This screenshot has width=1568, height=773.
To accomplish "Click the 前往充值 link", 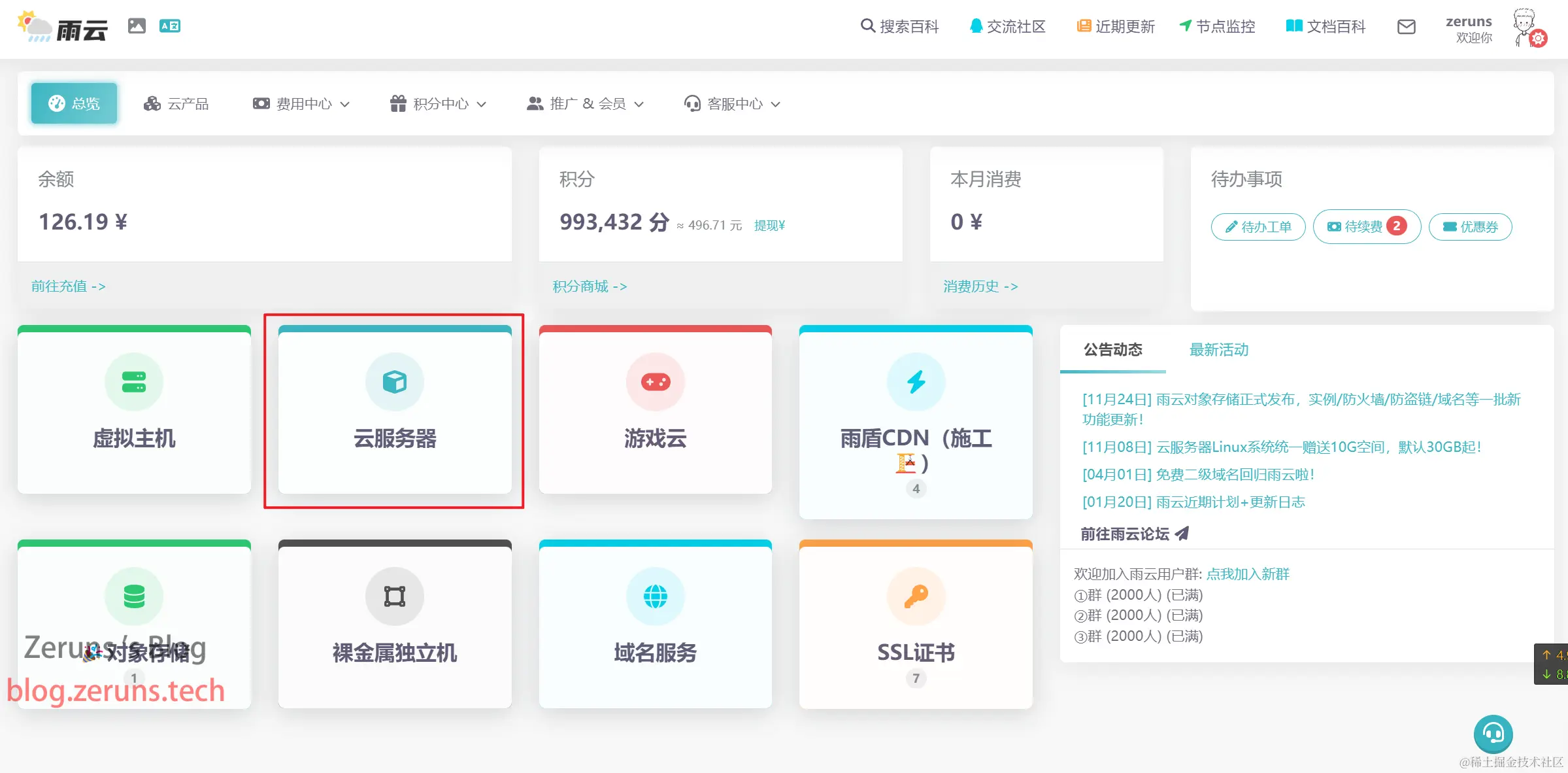I will point(68,286).
